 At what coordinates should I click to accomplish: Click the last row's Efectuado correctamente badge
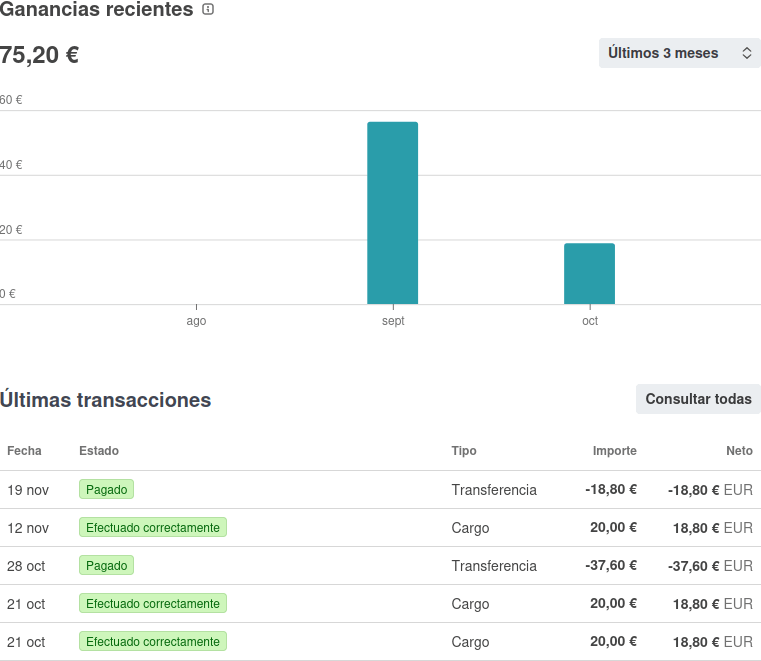point(153,641)
